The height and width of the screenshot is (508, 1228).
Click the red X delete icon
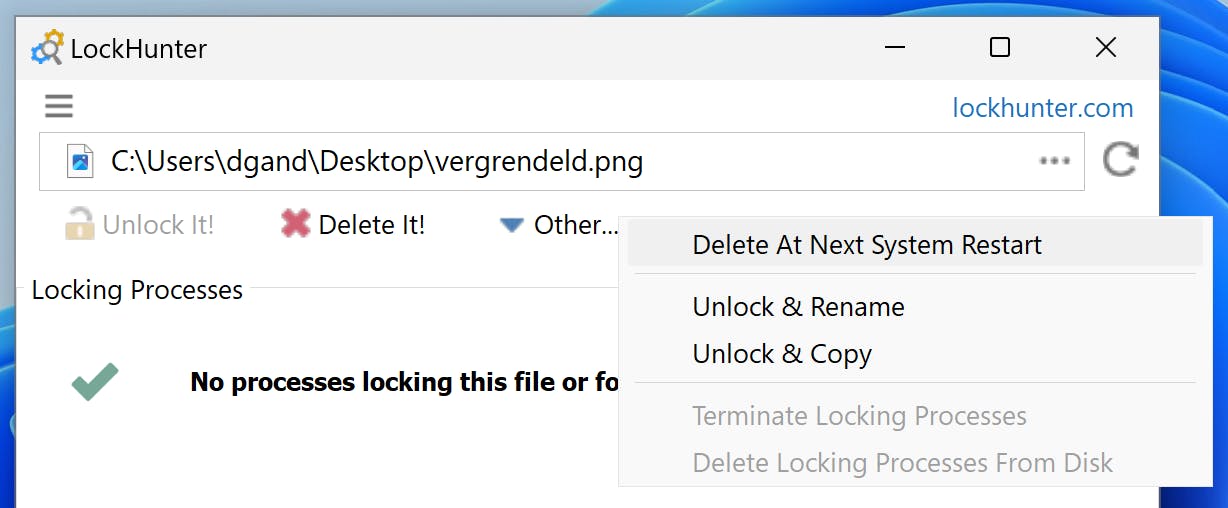coord(295,224)
